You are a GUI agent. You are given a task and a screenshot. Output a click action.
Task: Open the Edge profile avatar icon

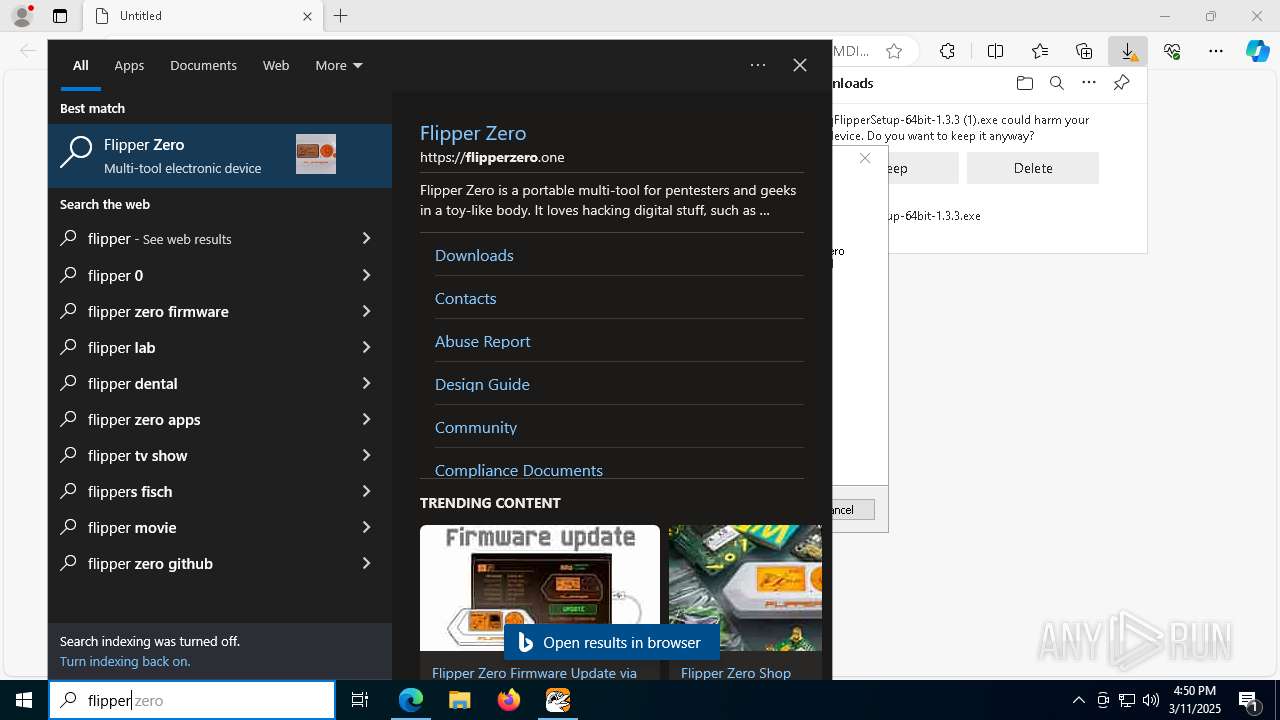click(22, 16)
